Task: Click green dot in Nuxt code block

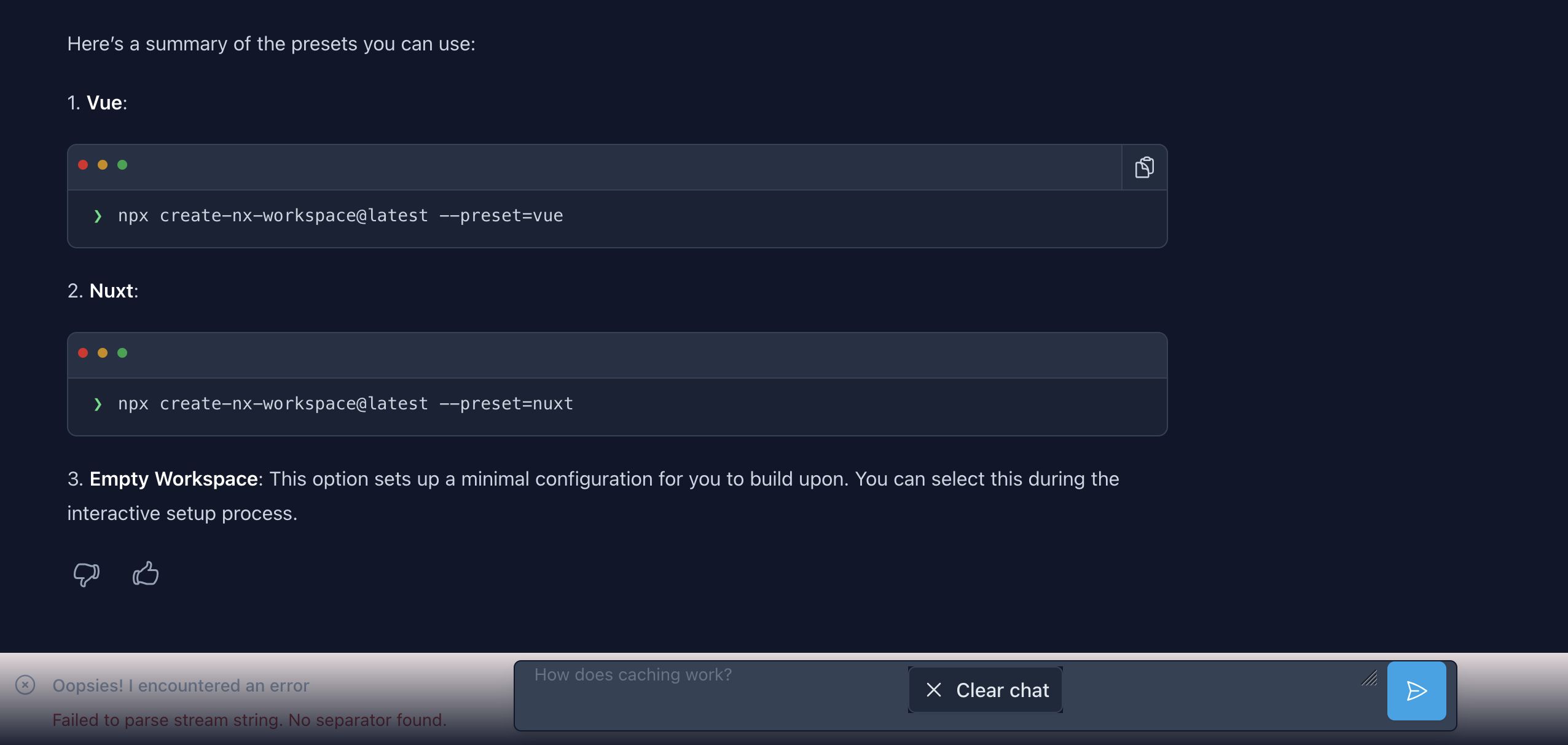Action: (122, 353)
